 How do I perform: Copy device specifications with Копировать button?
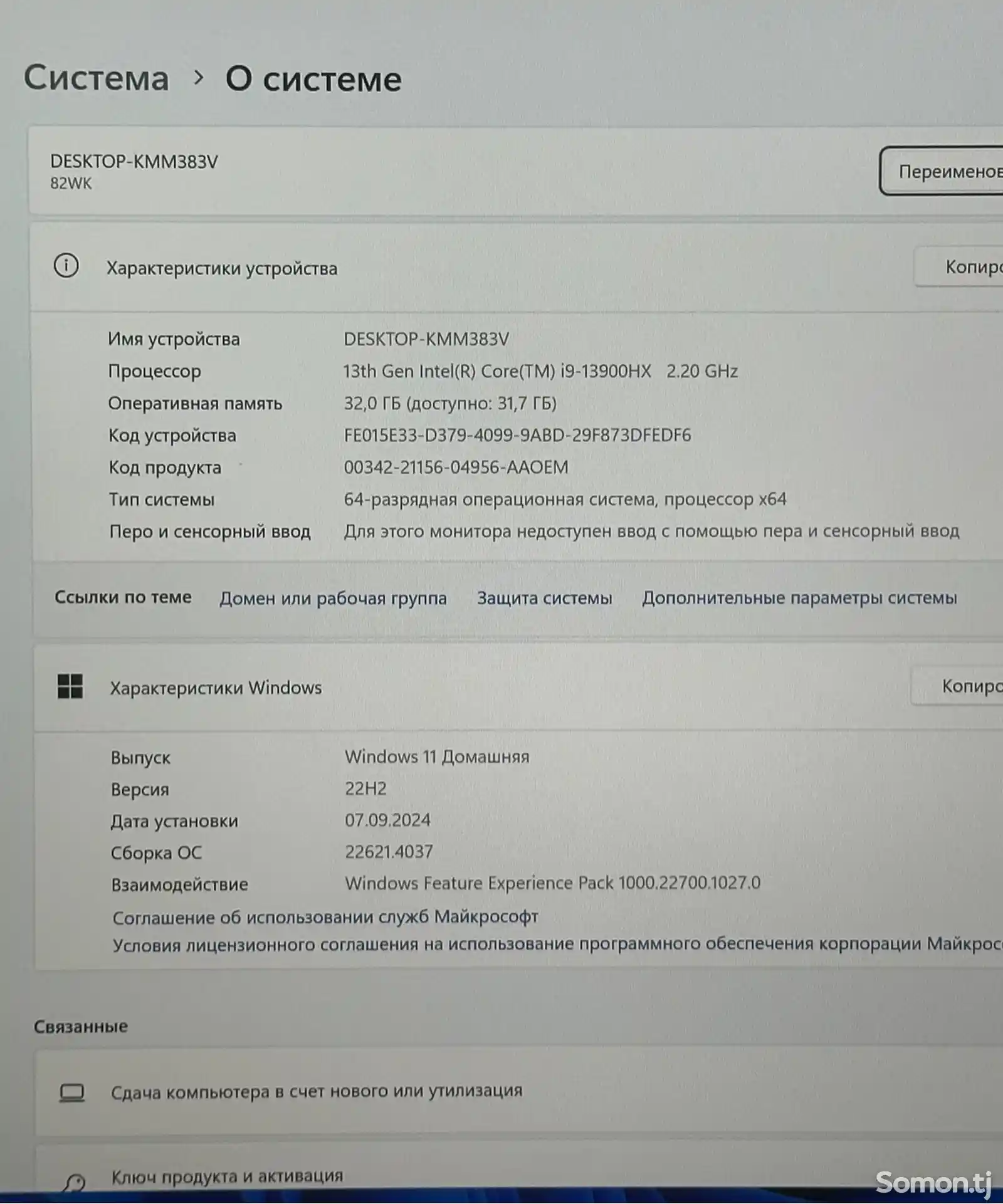[959, 267]
